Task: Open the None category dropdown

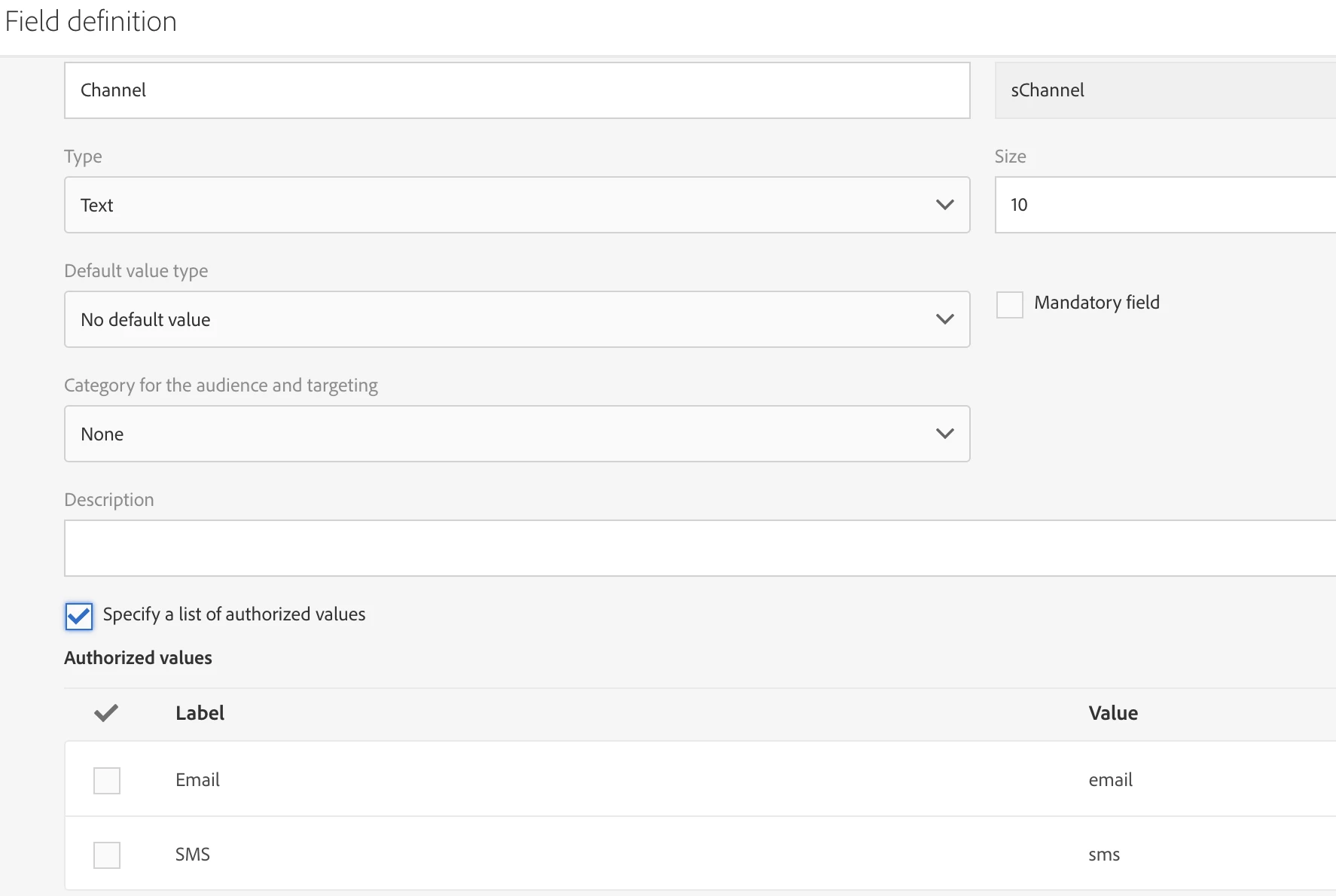Action: tap(497, 434)
